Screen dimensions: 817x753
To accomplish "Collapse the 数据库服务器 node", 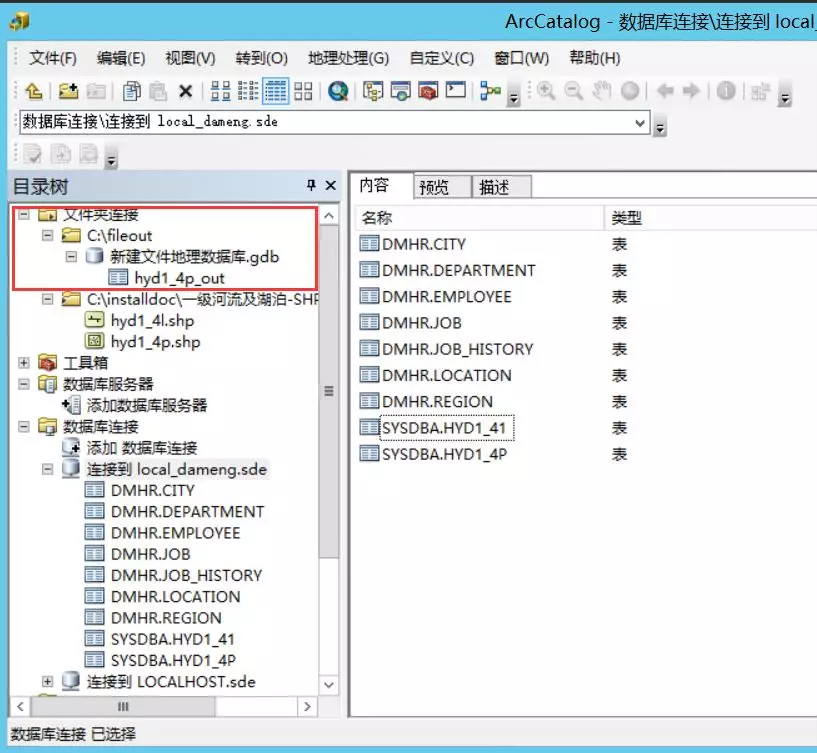I will 23,384.
